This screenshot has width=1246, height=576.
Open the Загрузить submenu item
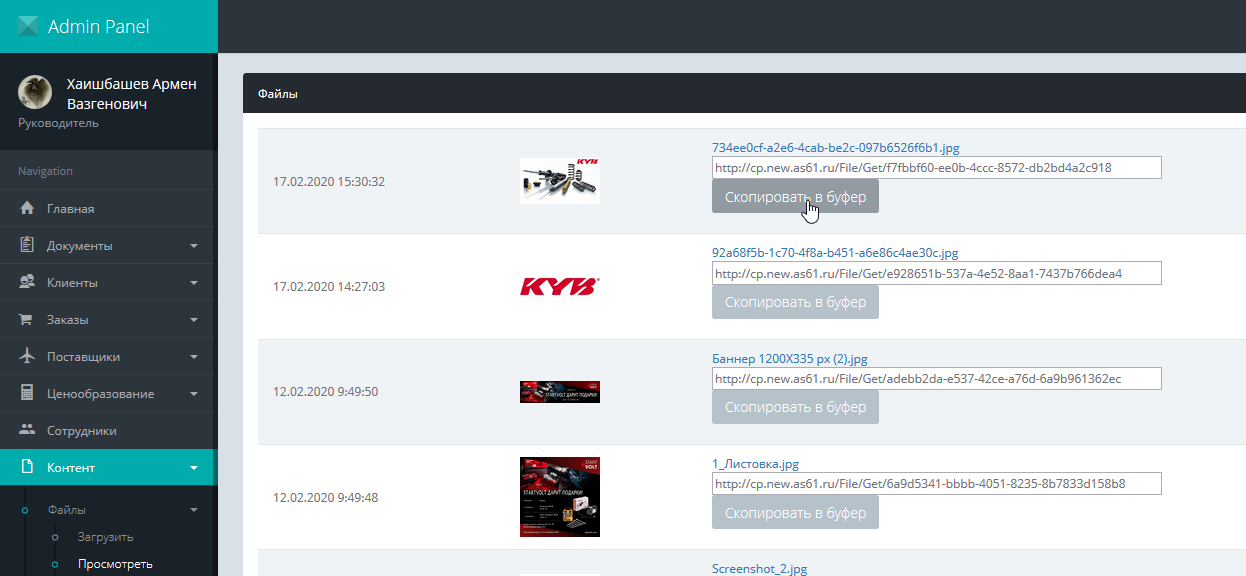click(x=105, y=537)
